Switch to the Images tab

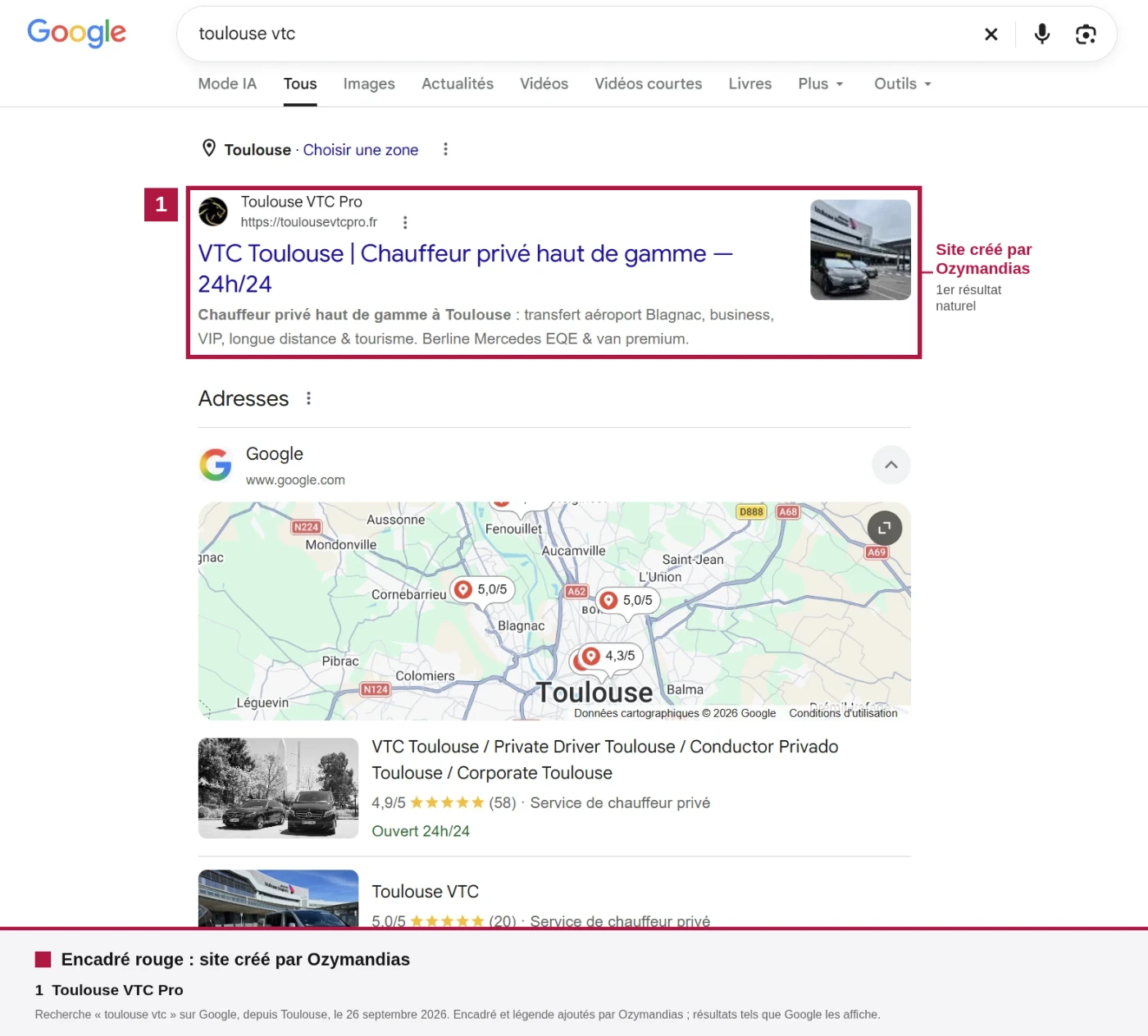[x=369, y=84]
